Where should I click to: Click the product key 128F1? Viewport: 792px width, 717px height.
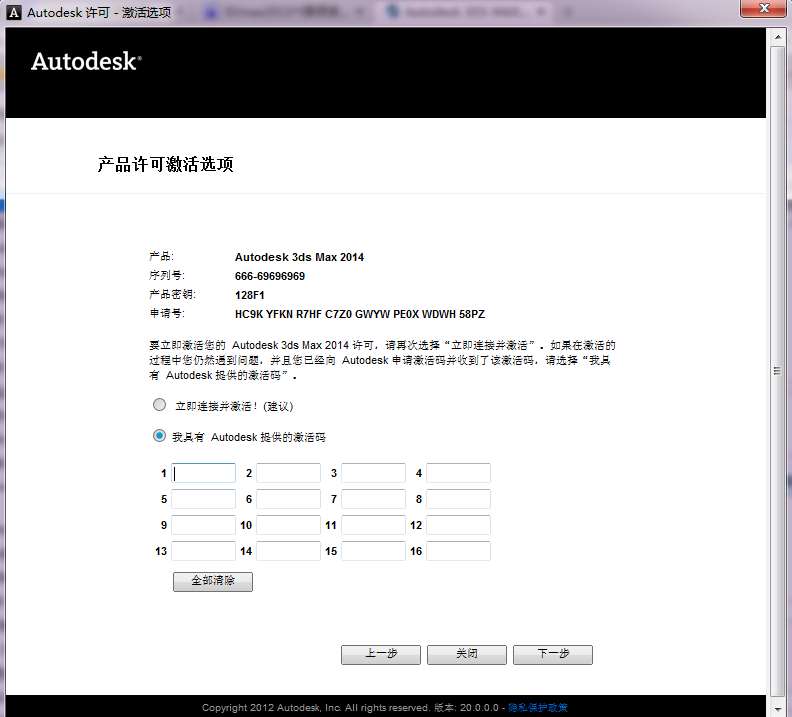pyautogui.click(x=250, y=295)
